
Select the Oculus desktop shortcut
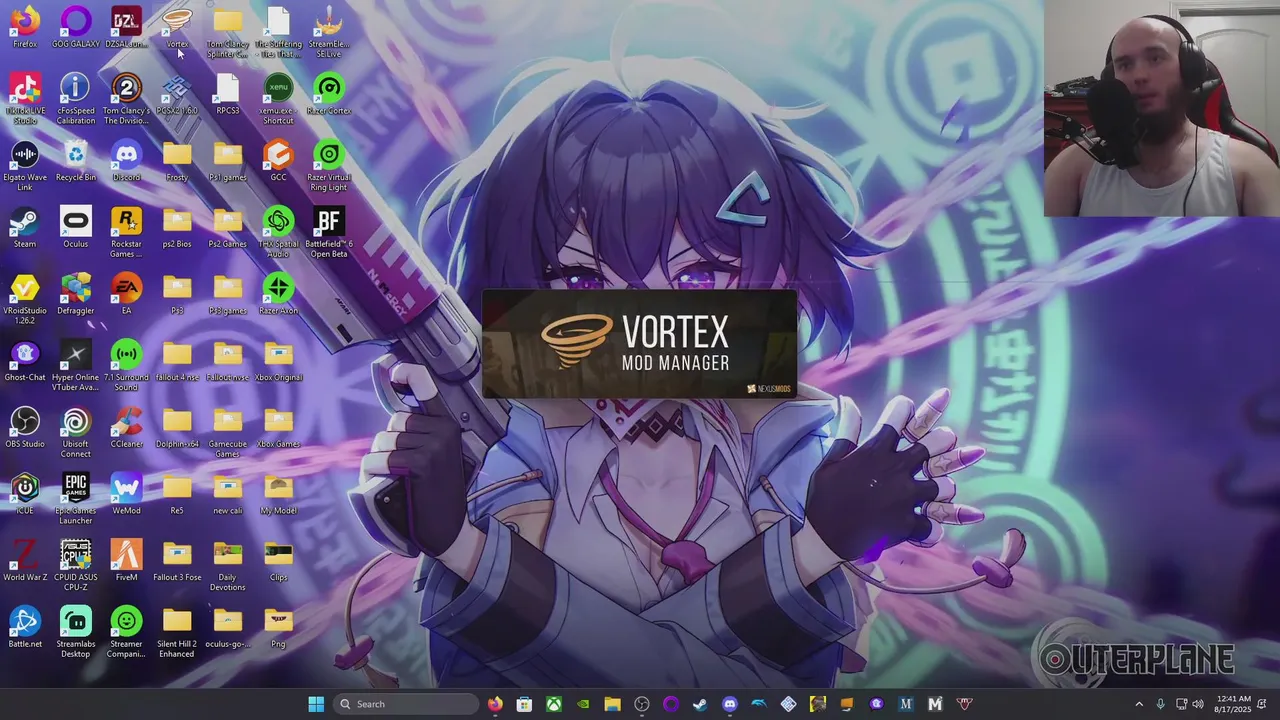click(76, 228)
